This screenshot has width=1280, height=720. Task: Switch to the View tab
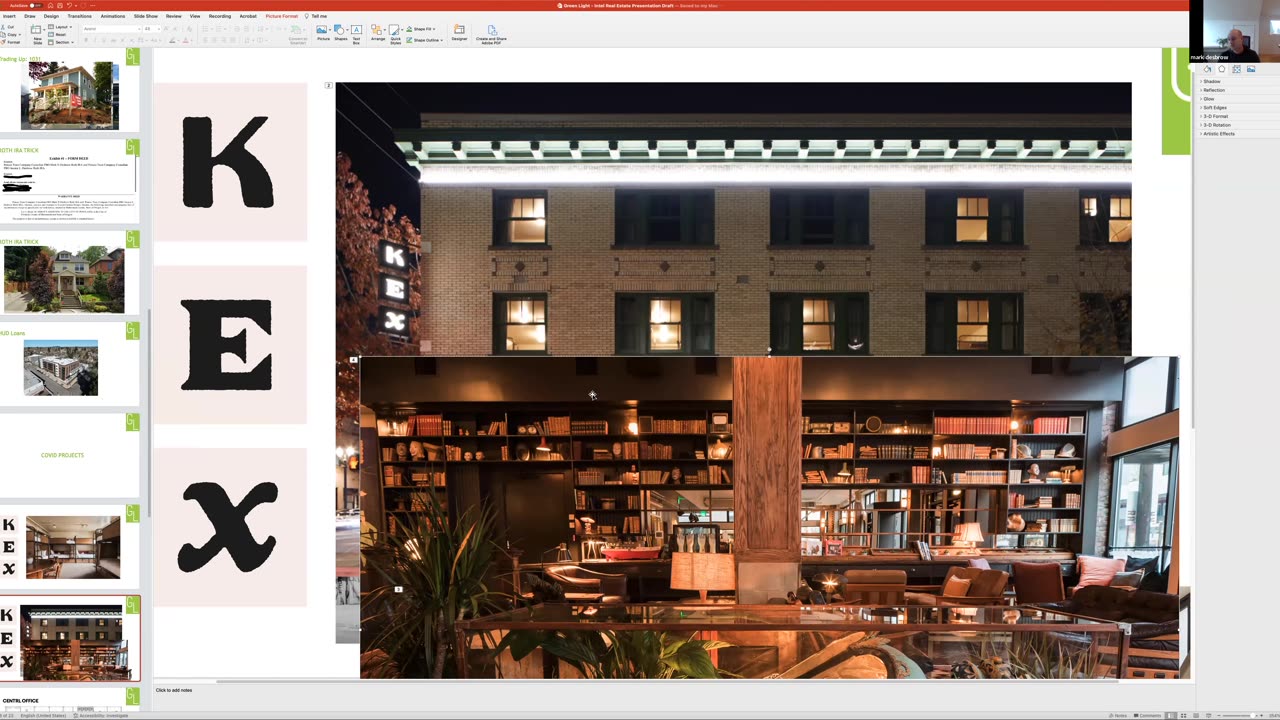(195, 16)
